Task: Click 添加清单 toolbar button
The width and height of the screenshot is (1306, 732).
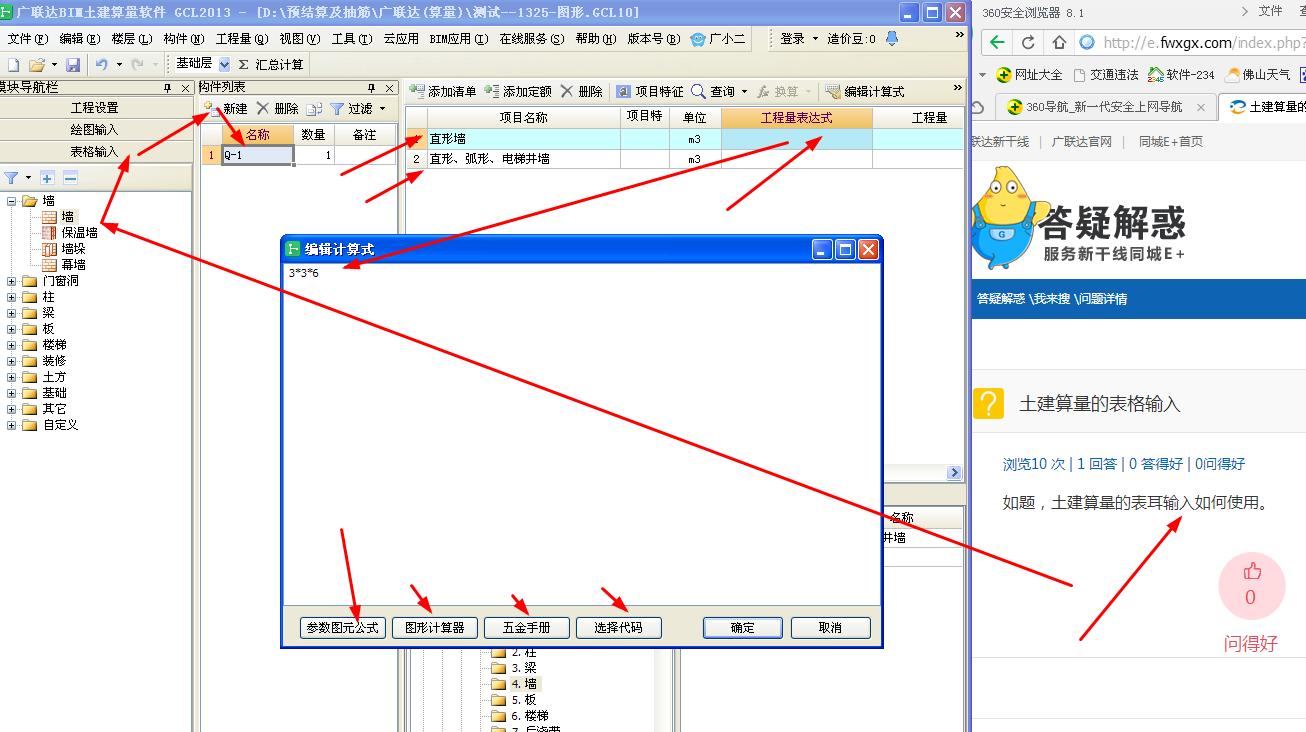Action: 444,91
